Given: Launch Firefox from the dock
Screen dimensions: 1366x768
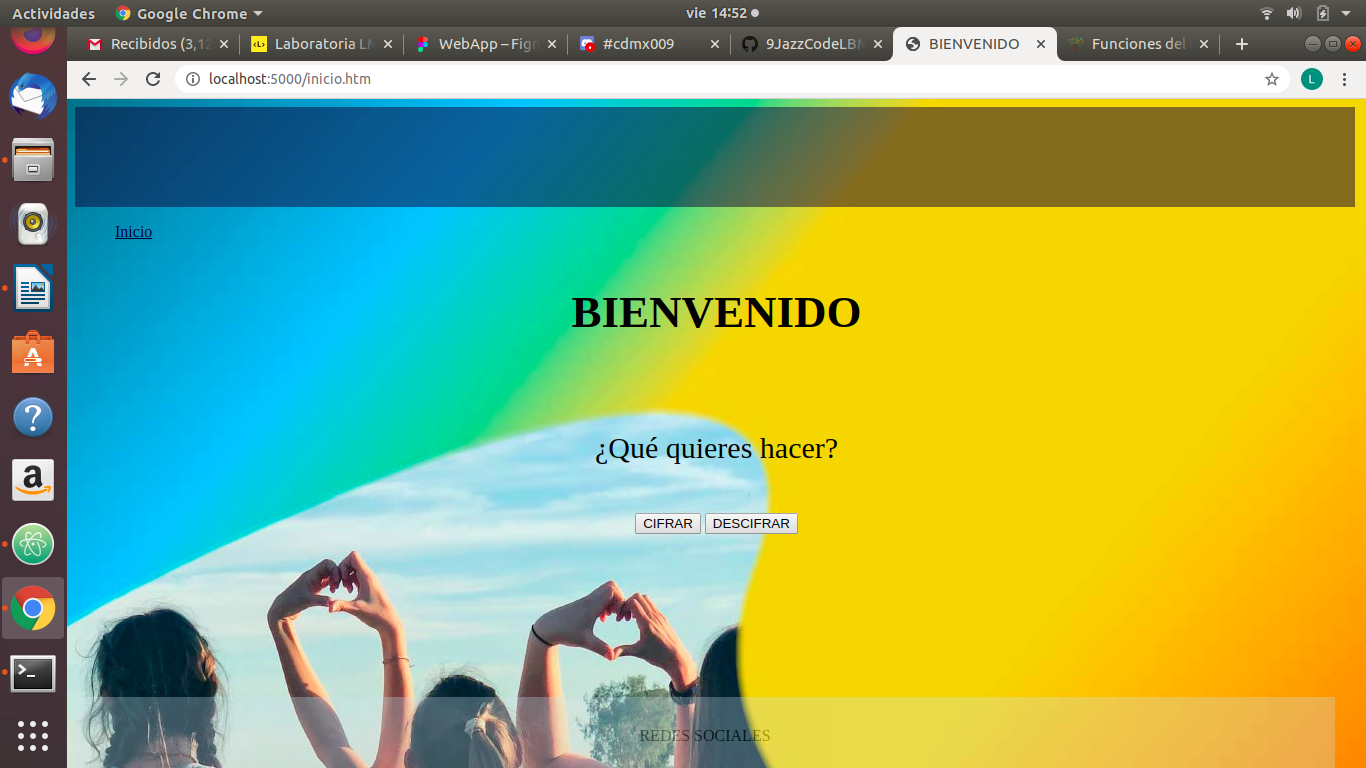Looking at the screenshot, I should click(33, 38).
